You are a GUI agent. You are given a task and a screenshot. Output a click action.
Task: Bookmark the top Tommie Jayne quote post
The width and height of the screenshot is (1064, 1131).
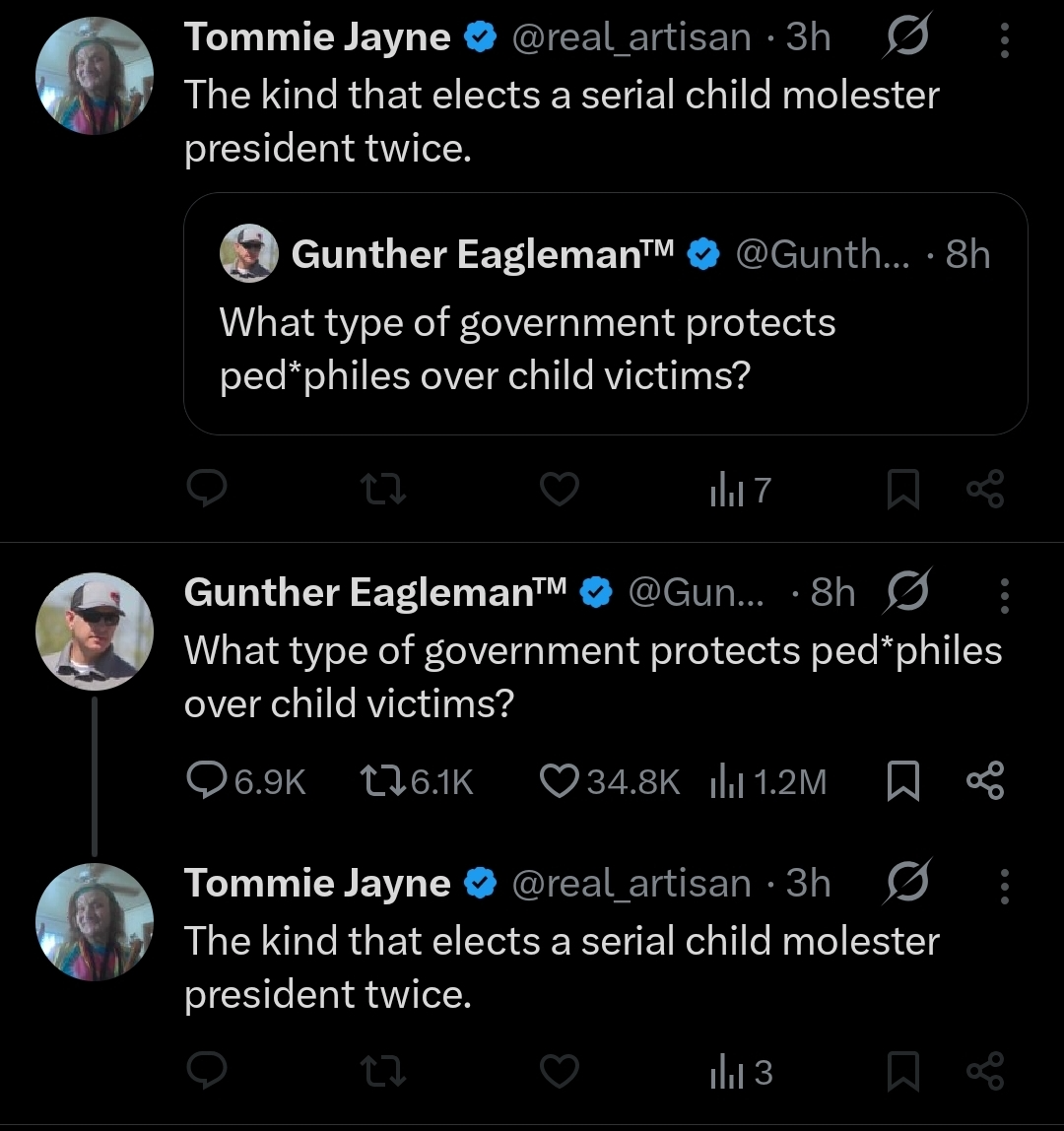tap(902, 489)
